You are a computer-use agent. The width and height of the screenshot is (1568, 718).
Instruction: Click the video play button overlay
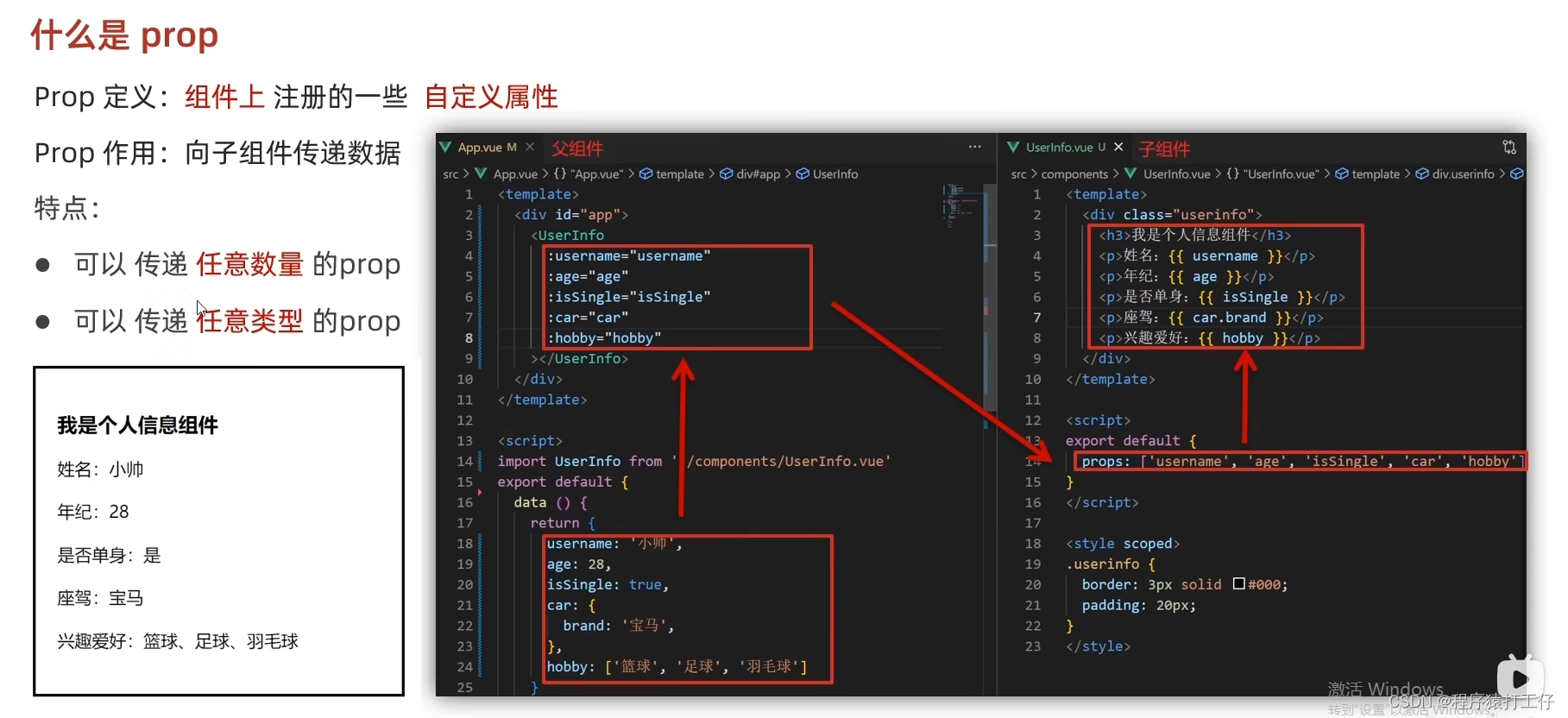[x=1520, y=680]
